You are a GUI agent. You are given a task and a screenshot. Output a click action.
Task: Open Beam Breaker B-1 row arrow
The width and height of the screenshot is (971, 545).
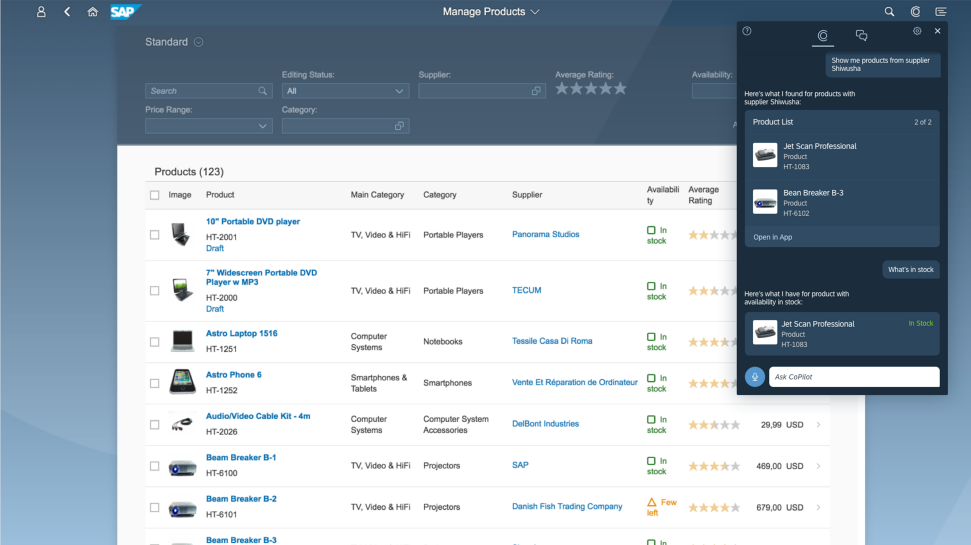tap(818, 466)
